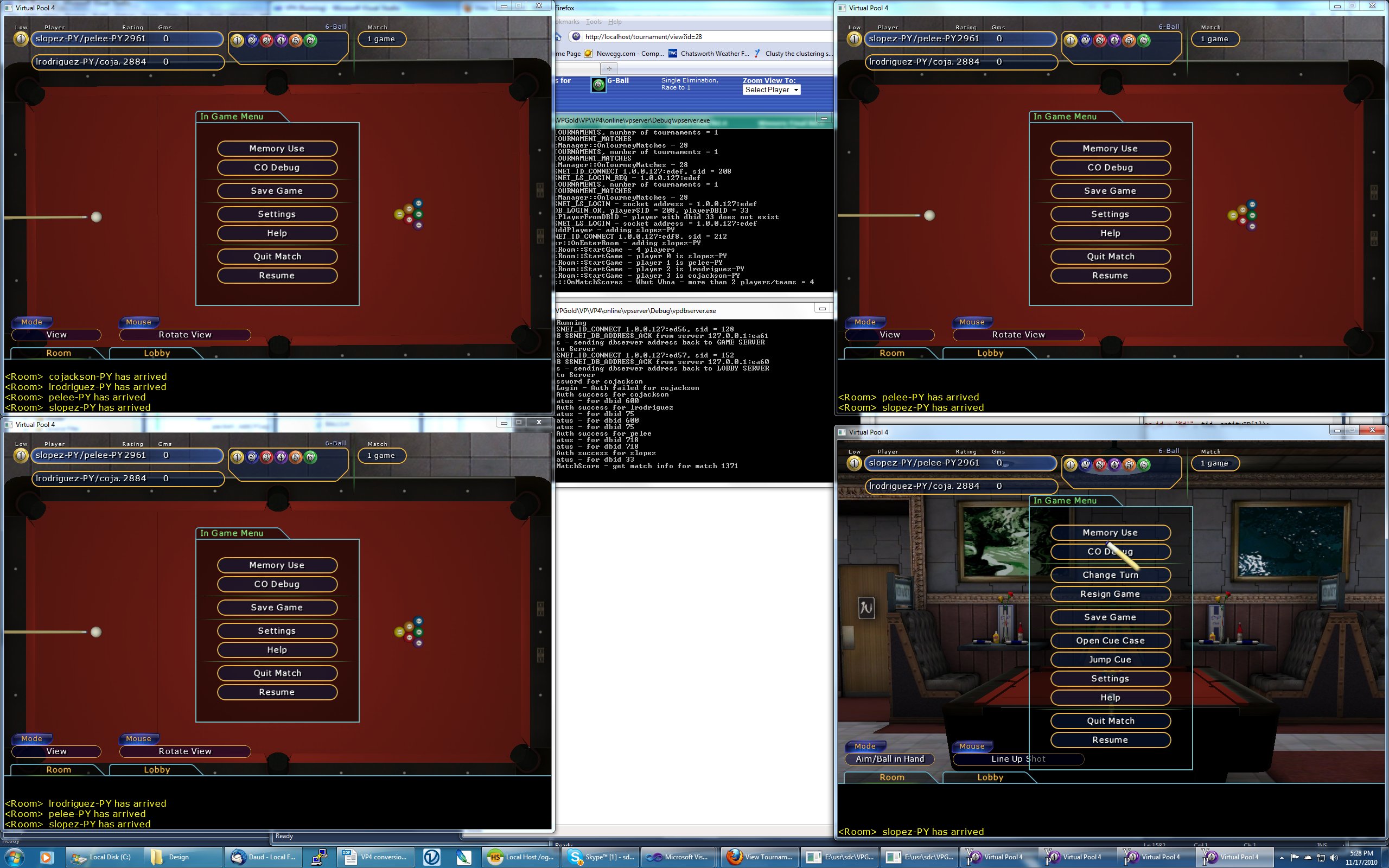Open View Tournament Firefox taskbar item
The width and height of the screenshot is (1389, 868).
[x=759, y=857]
